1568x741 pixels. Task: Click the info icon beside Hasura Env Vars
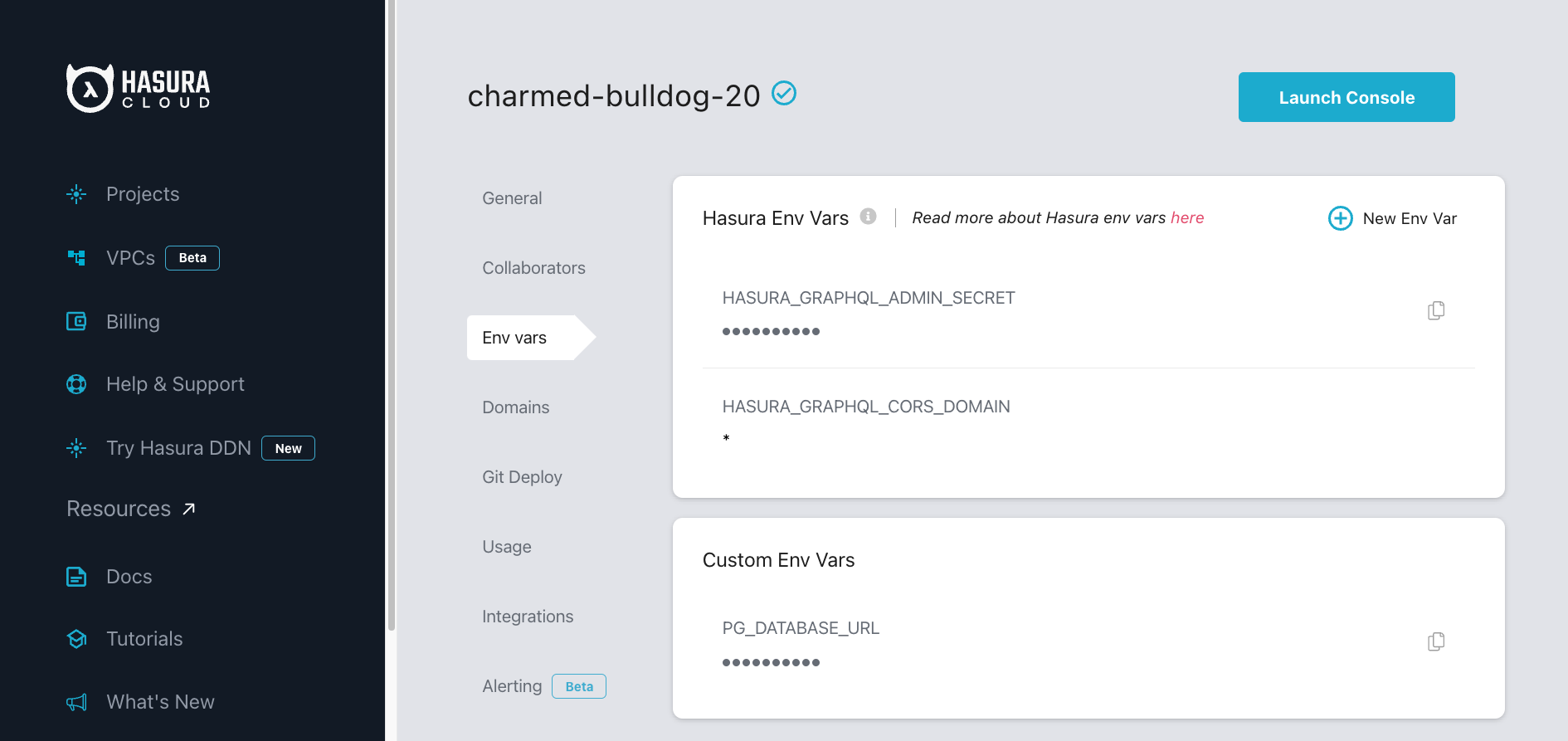869,217
